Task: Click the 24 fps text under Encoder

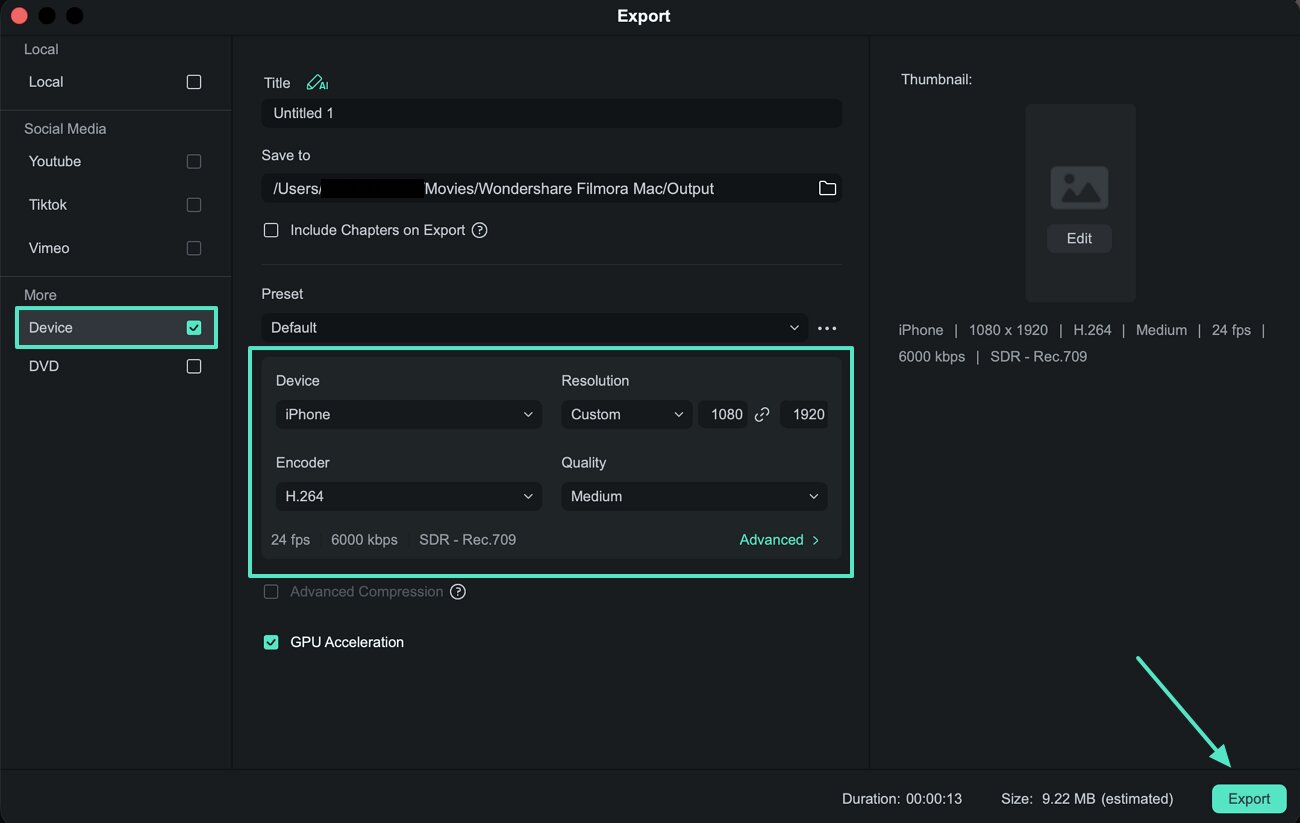Action: 291,540
